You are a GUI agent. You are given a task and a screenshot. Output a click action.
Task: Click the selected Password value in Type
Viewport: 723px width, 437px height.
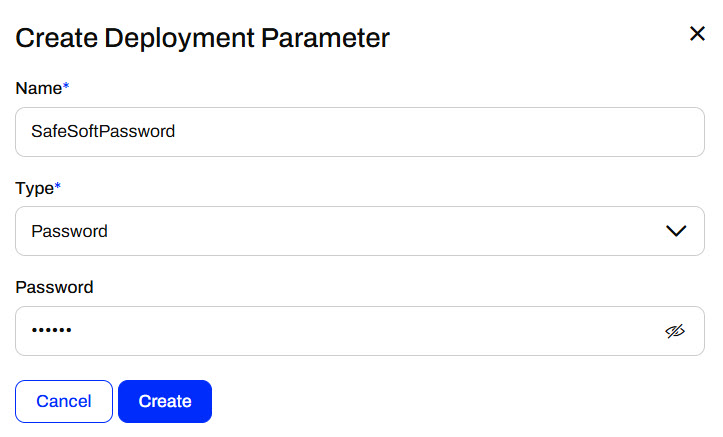pos(69,231)
